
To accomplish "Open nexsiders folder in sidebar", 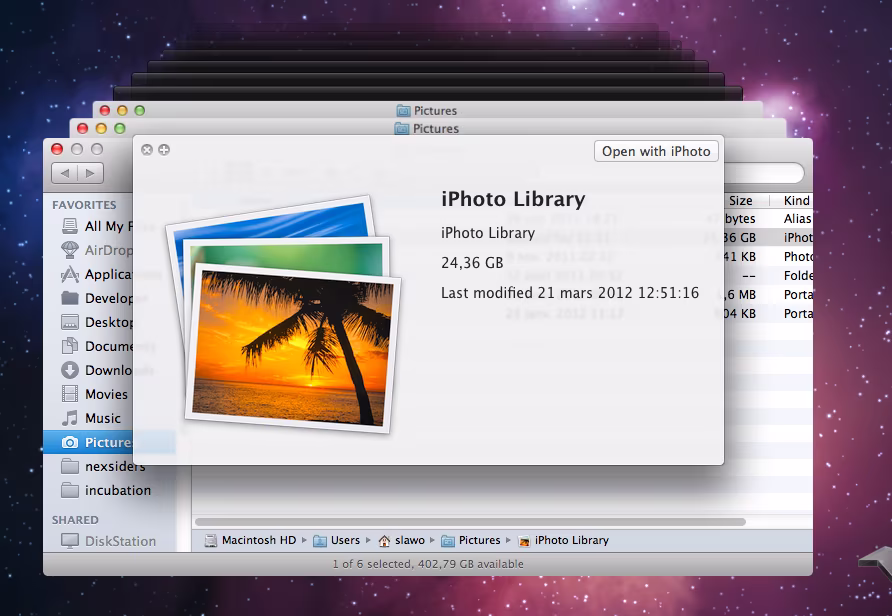I will click(103, 466).
